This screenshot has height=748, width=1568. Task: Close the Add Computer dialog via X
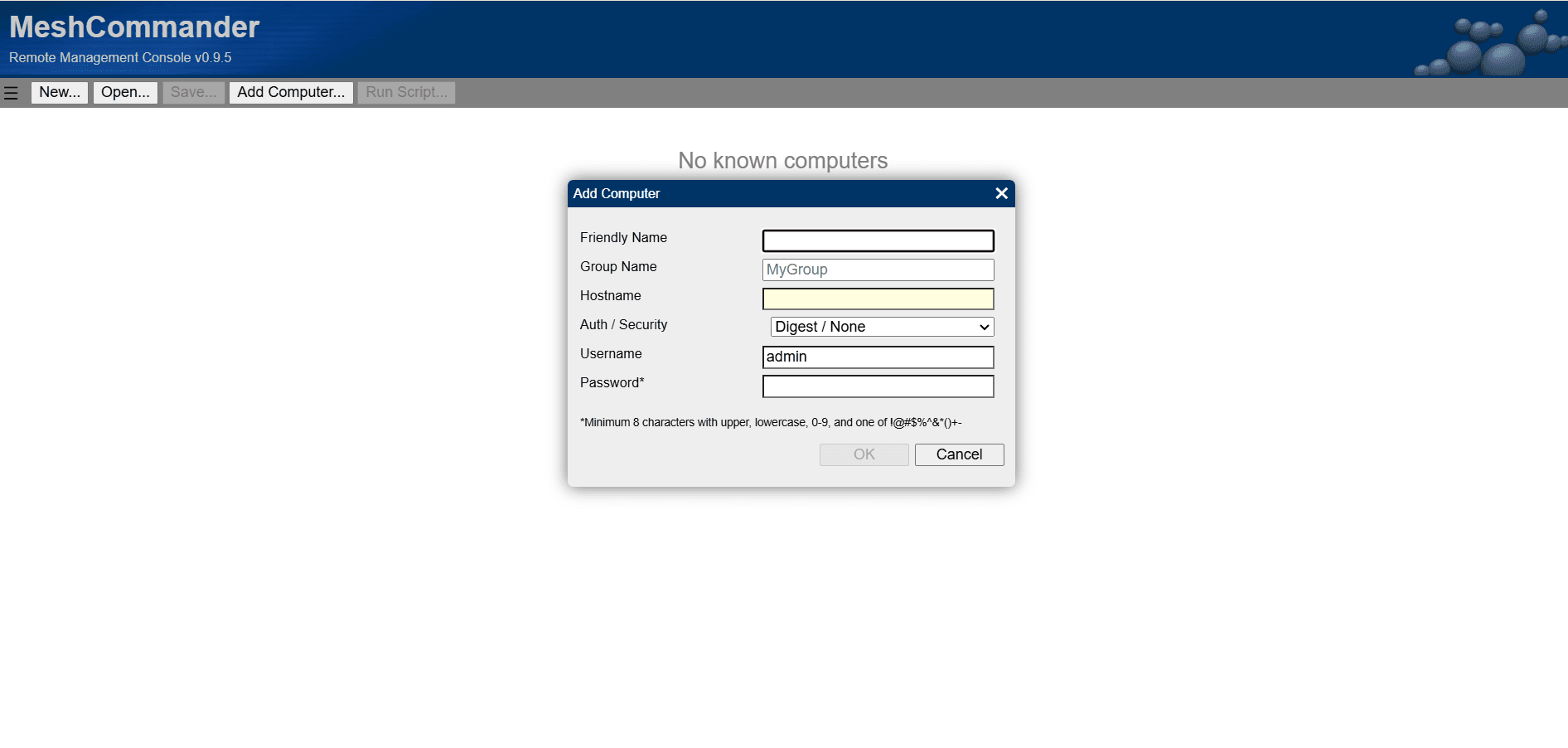pos(1001,193)
